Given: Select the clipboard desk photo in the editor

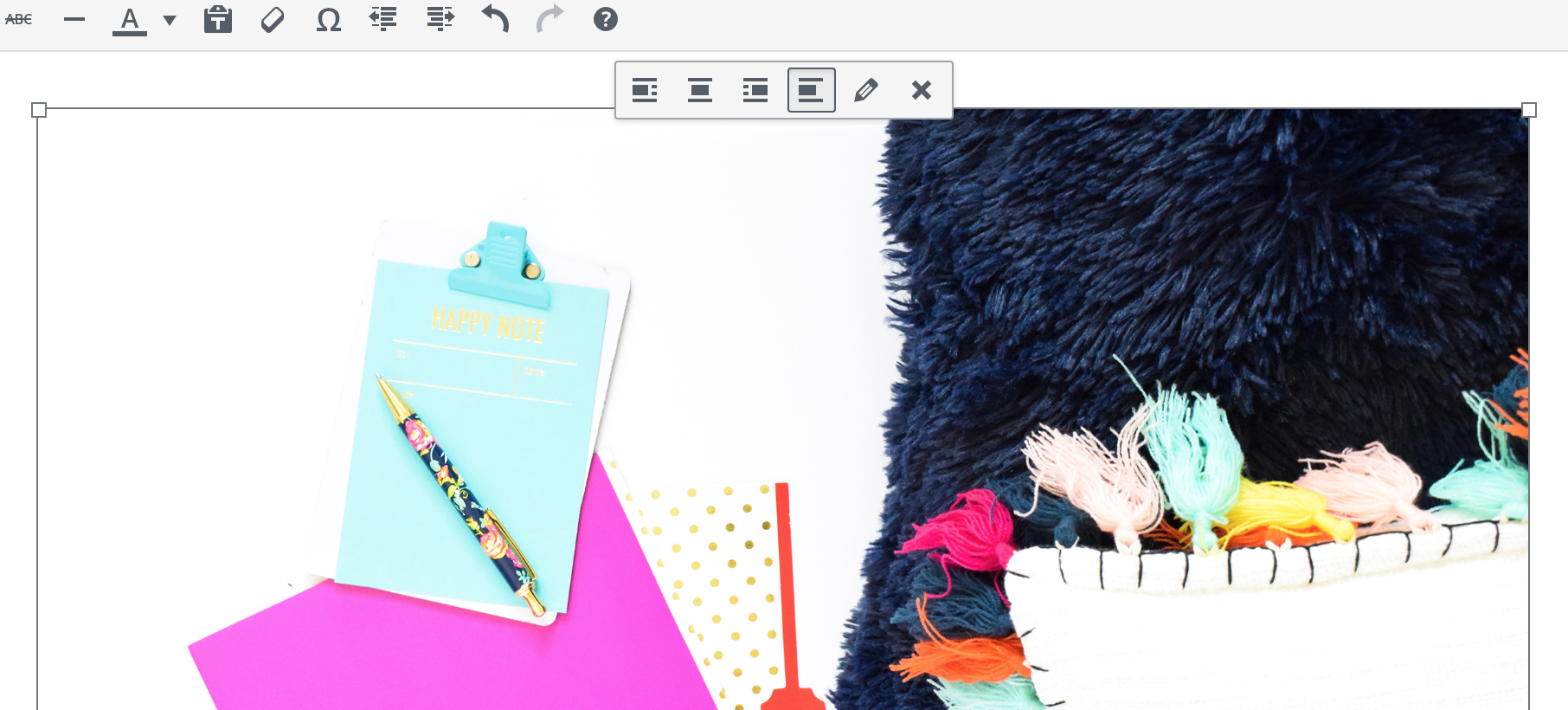Looking at the screenshot, I should tap(783, 410).
